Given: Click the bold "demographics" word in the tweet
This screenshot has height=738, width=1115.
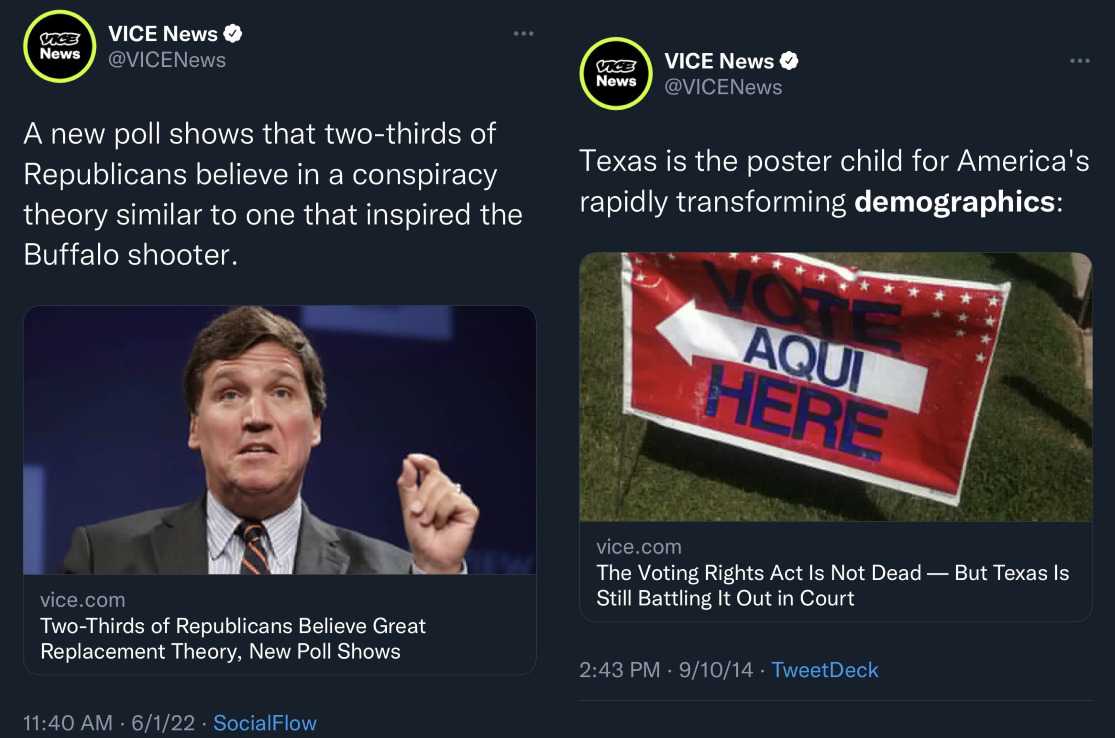Looking at the screenshot, I should [x=954, y=201].
